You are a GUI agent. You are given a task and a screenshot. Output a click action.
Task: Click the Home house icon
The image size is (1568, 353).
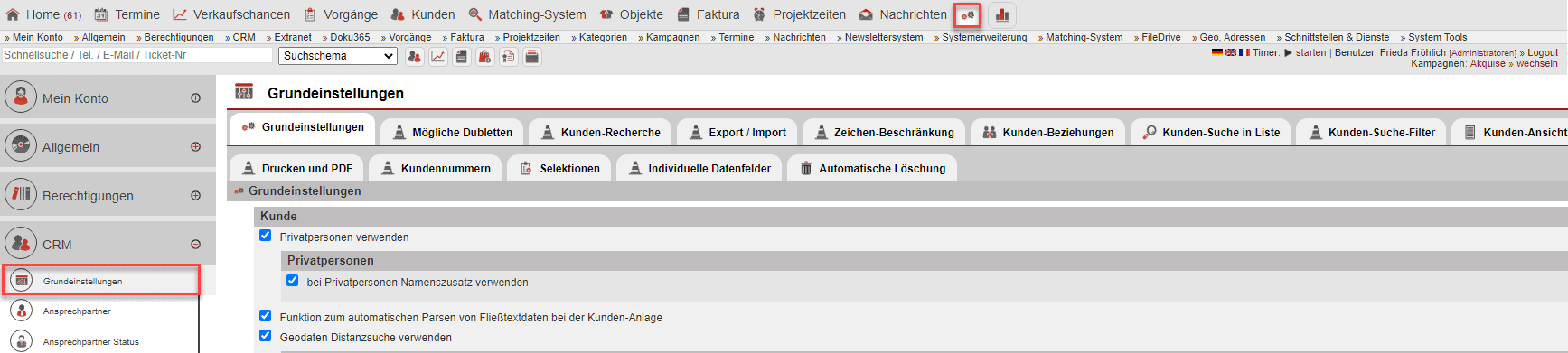click(x=13, y=14)
